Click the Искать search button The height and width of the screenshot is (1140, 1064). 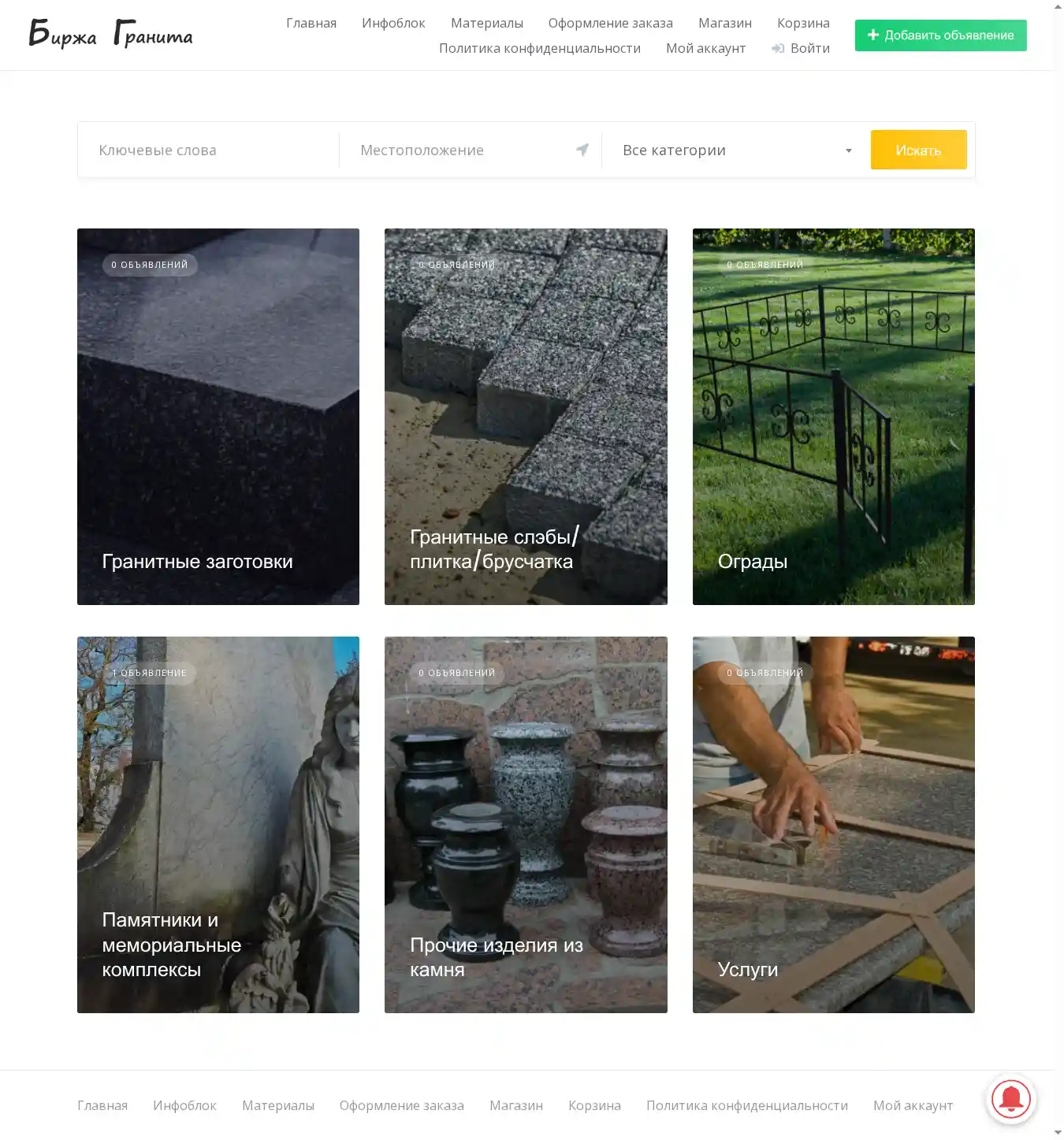(918, 150)
